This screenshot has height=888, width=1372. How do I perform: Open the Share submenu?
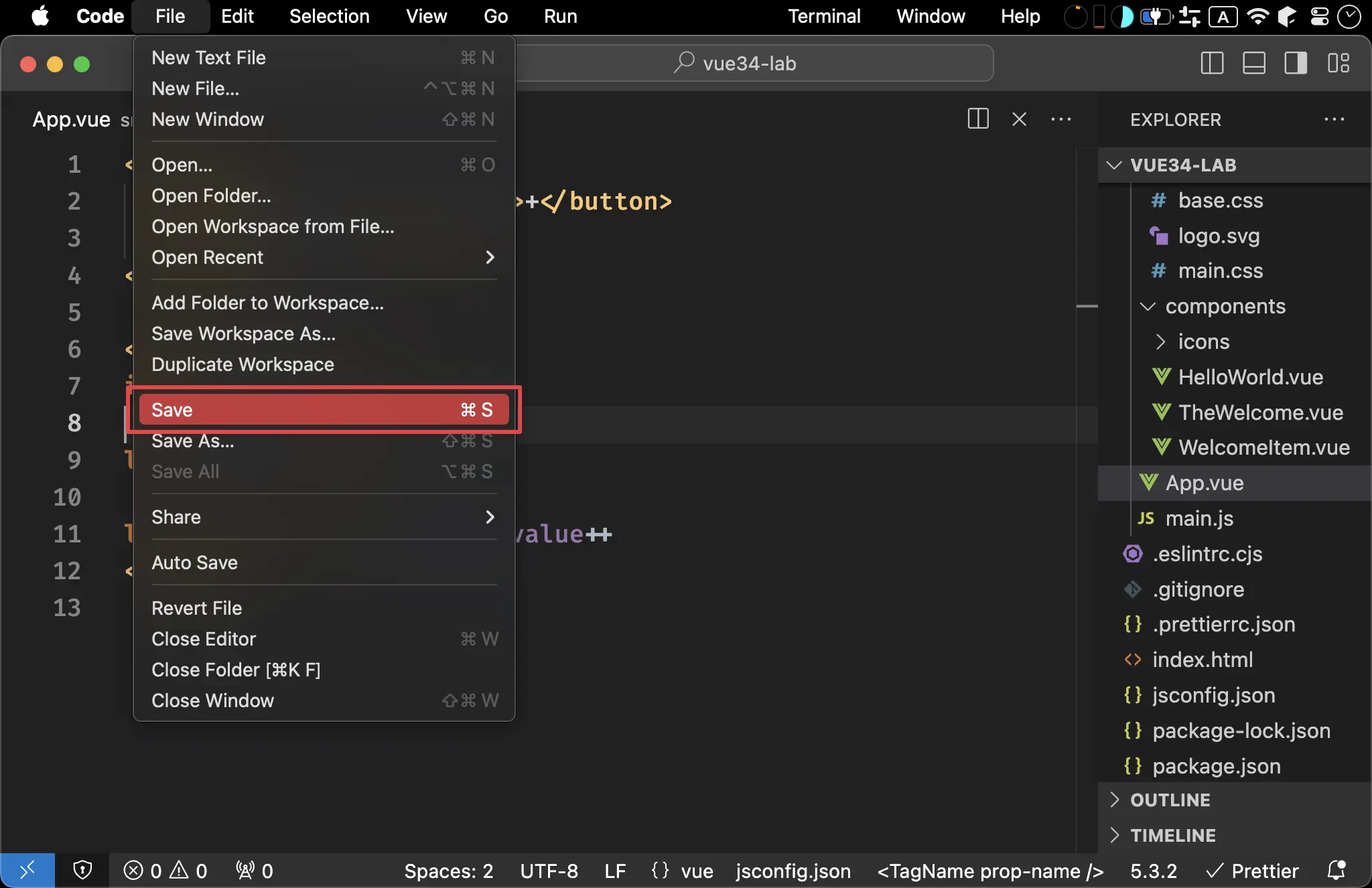pyautogui.click(x=324, y=517)
